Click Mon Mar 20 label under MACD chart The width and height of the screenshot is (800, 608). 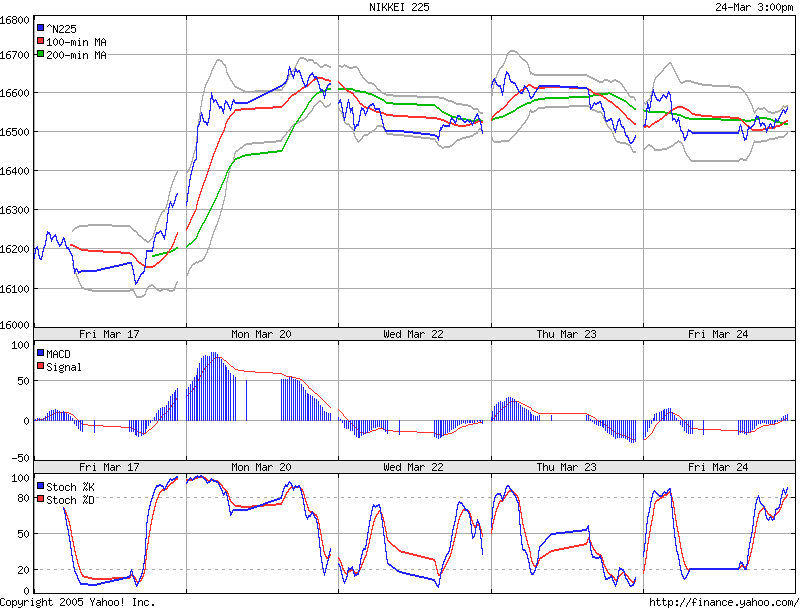261,467
